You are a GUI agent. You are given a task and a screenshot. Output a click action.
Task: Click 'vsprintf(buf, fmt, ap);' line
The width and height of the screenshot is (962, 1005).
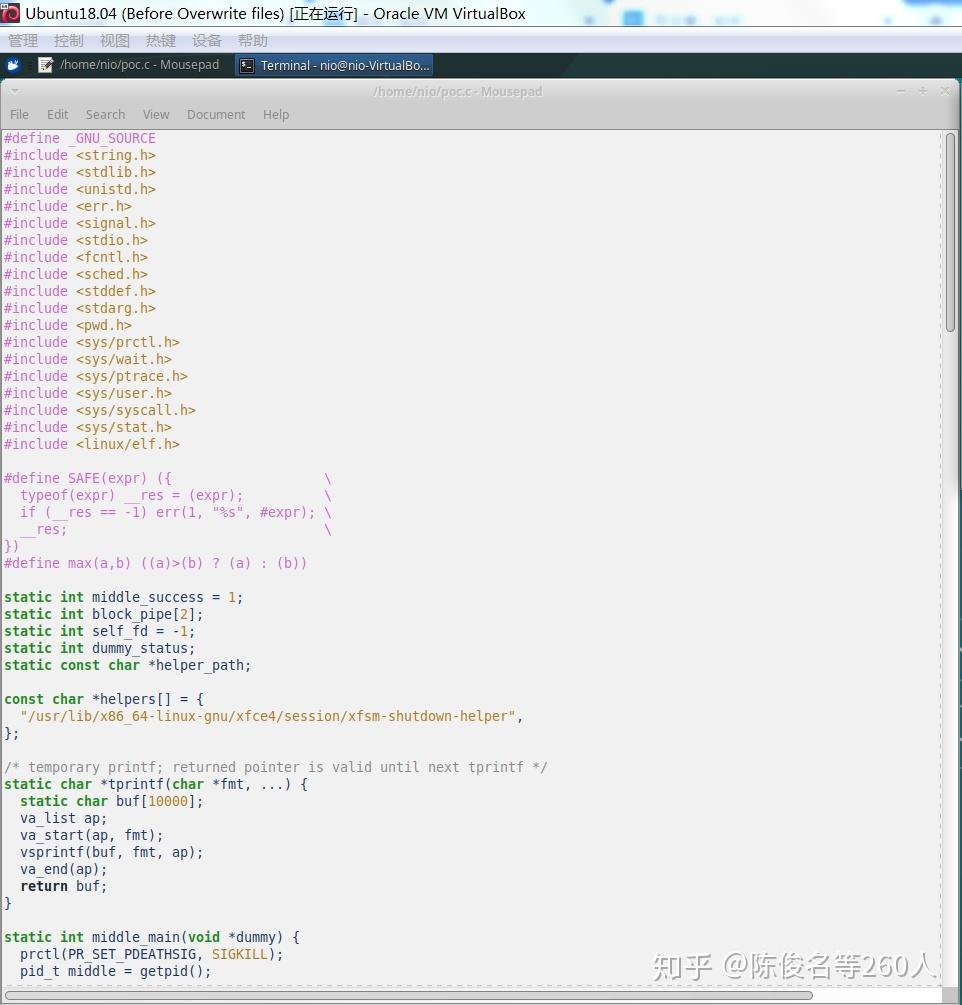click(x=112, y=852)
